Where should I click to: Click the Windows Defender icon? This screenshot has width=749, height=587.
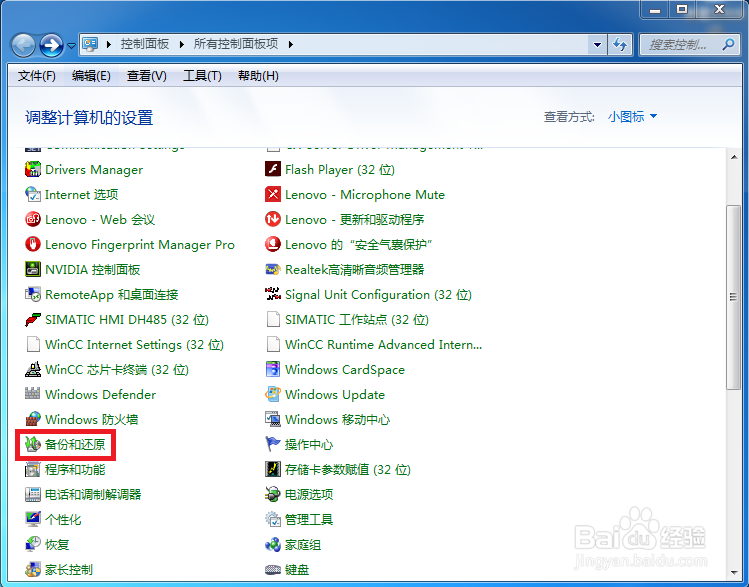click(x=33, y=394)
